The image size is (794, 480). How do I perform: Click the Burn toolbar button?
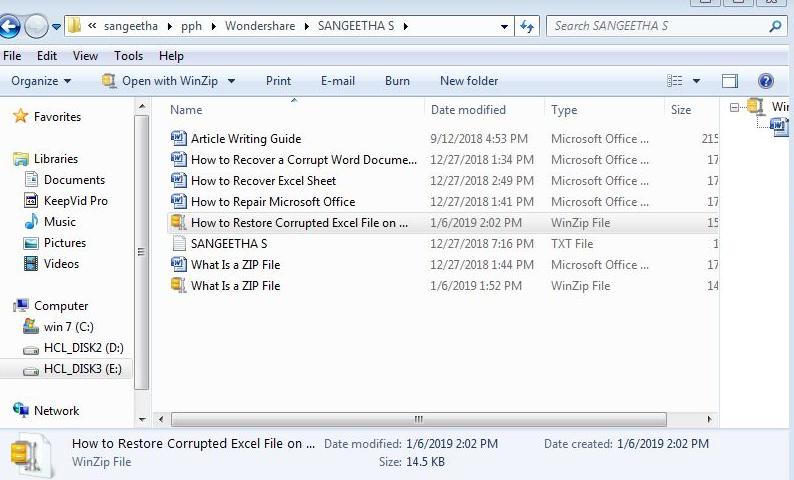397,81
